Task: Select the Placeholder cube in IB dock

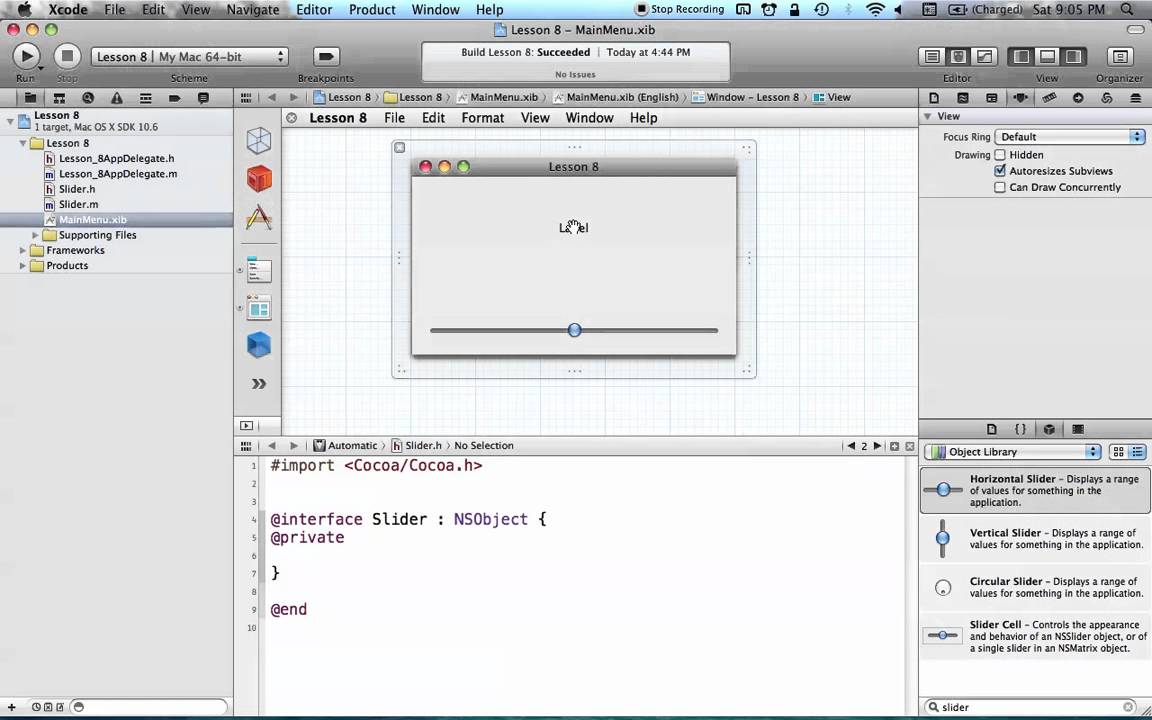Action: coord(259,140)
